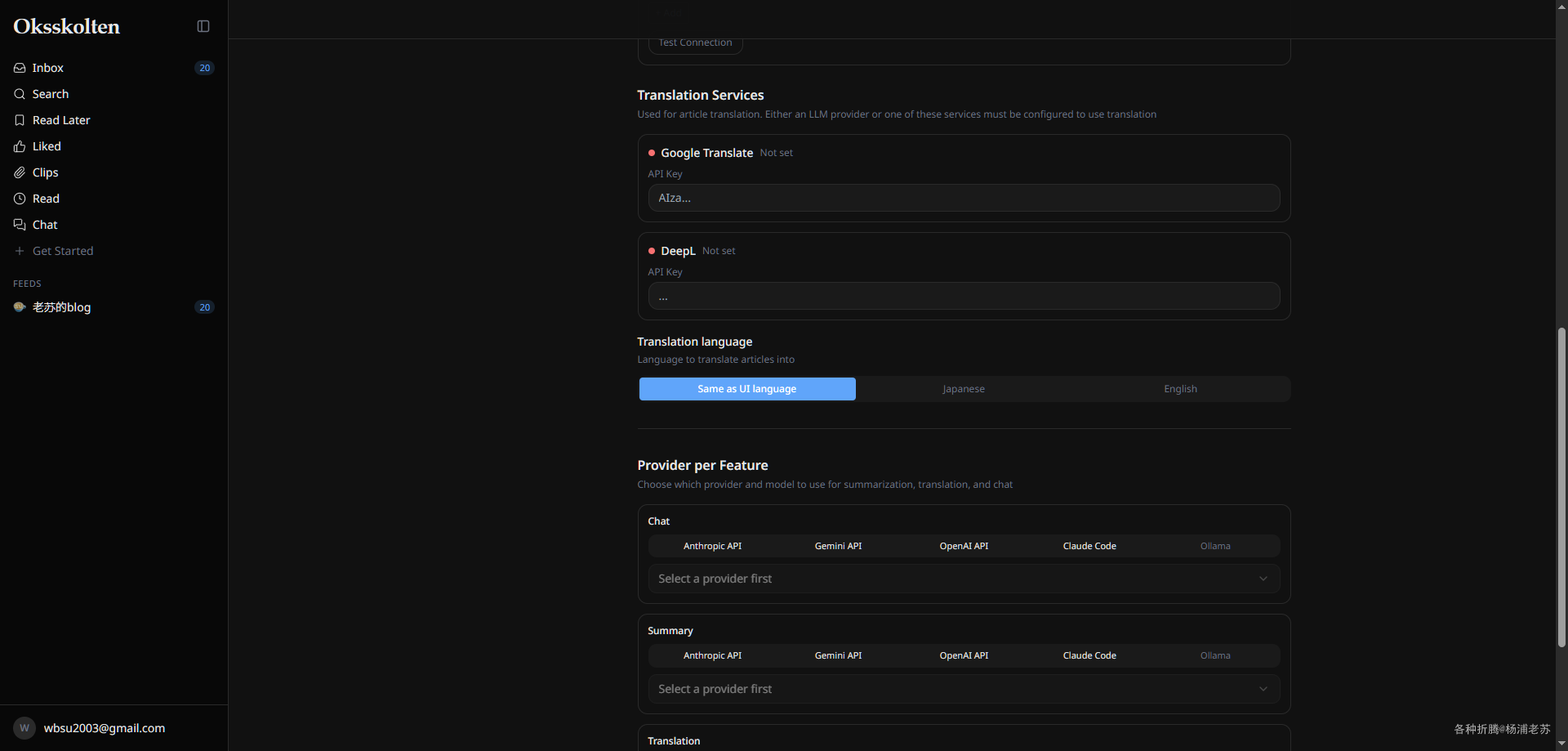This screenshot has height=751, width=1568.
Task: Choose Gemini API for Summary
Action: [x=838, y=655]
